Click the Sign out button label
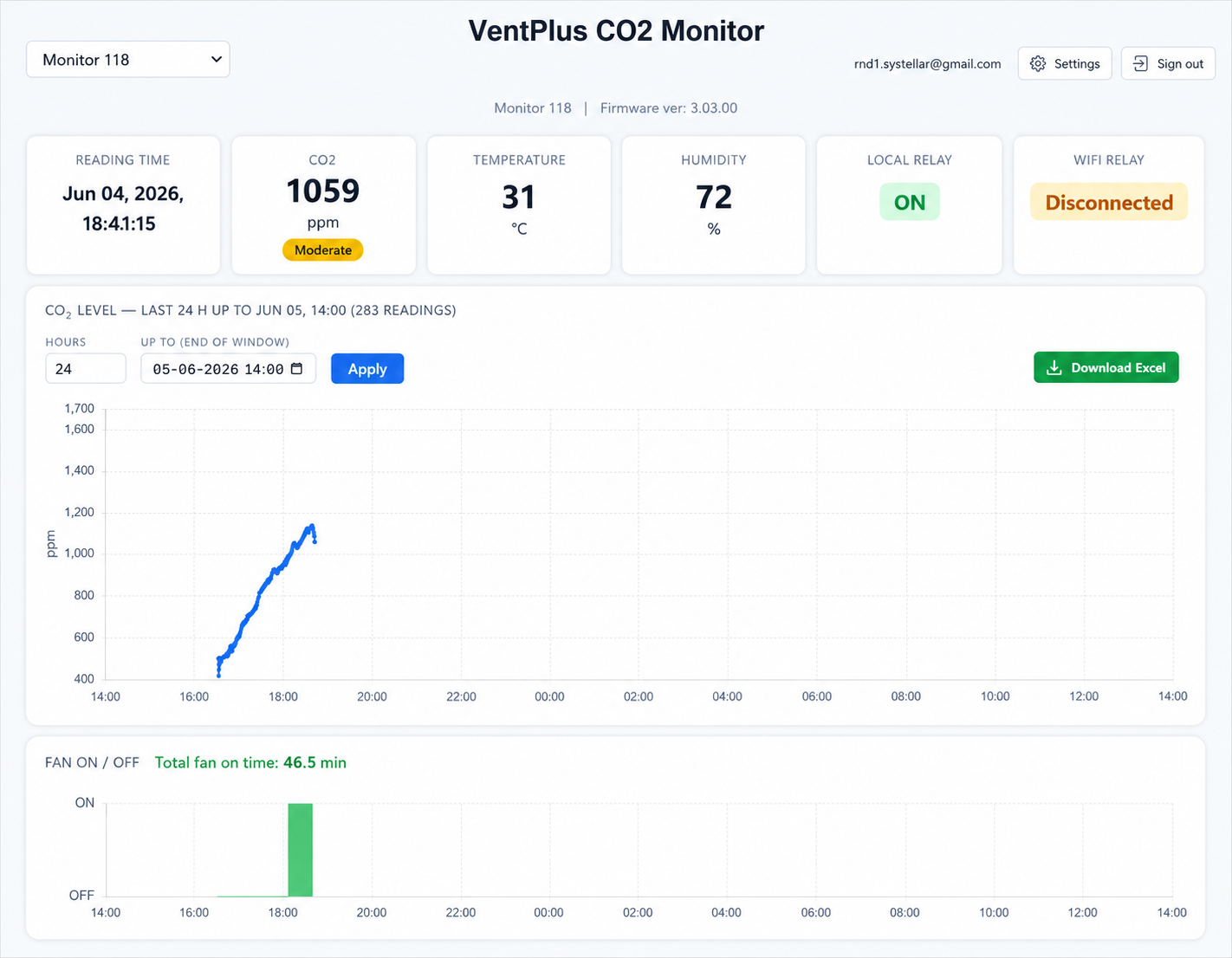 [1180, 64]
